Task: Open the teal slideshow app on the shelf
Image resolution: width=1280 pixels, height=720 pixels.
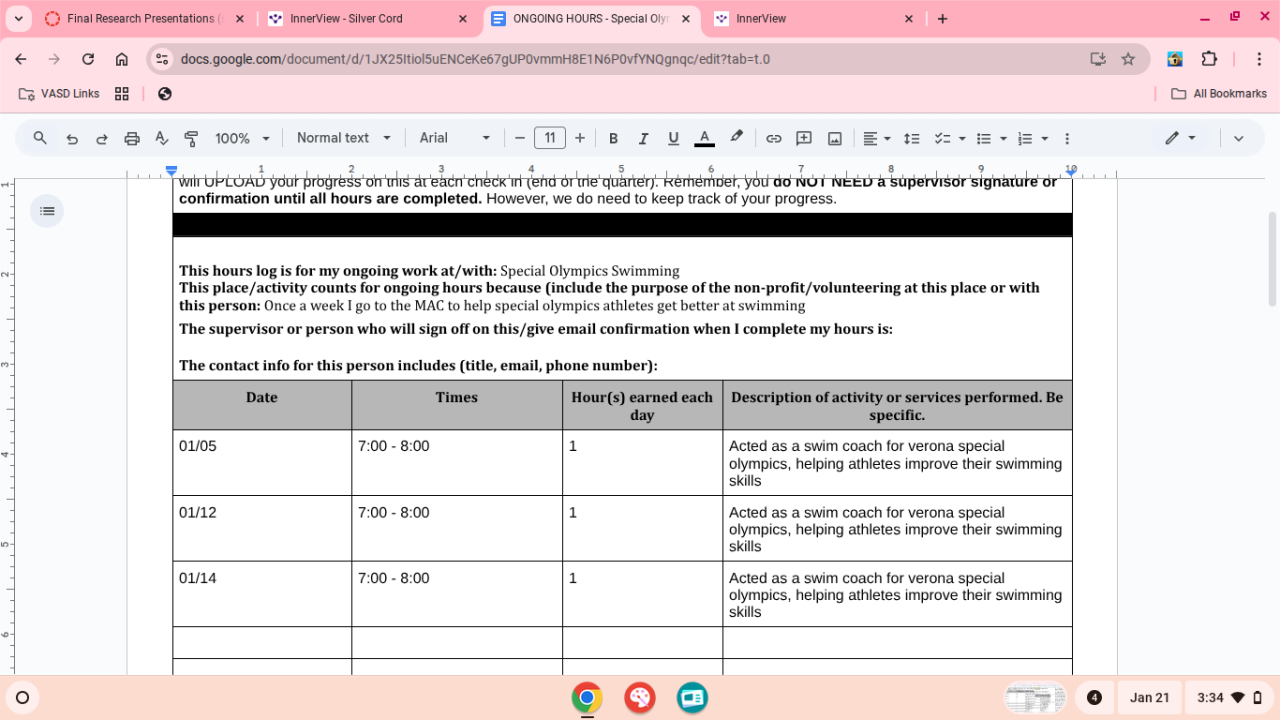Action: click(x=692, y=698)
